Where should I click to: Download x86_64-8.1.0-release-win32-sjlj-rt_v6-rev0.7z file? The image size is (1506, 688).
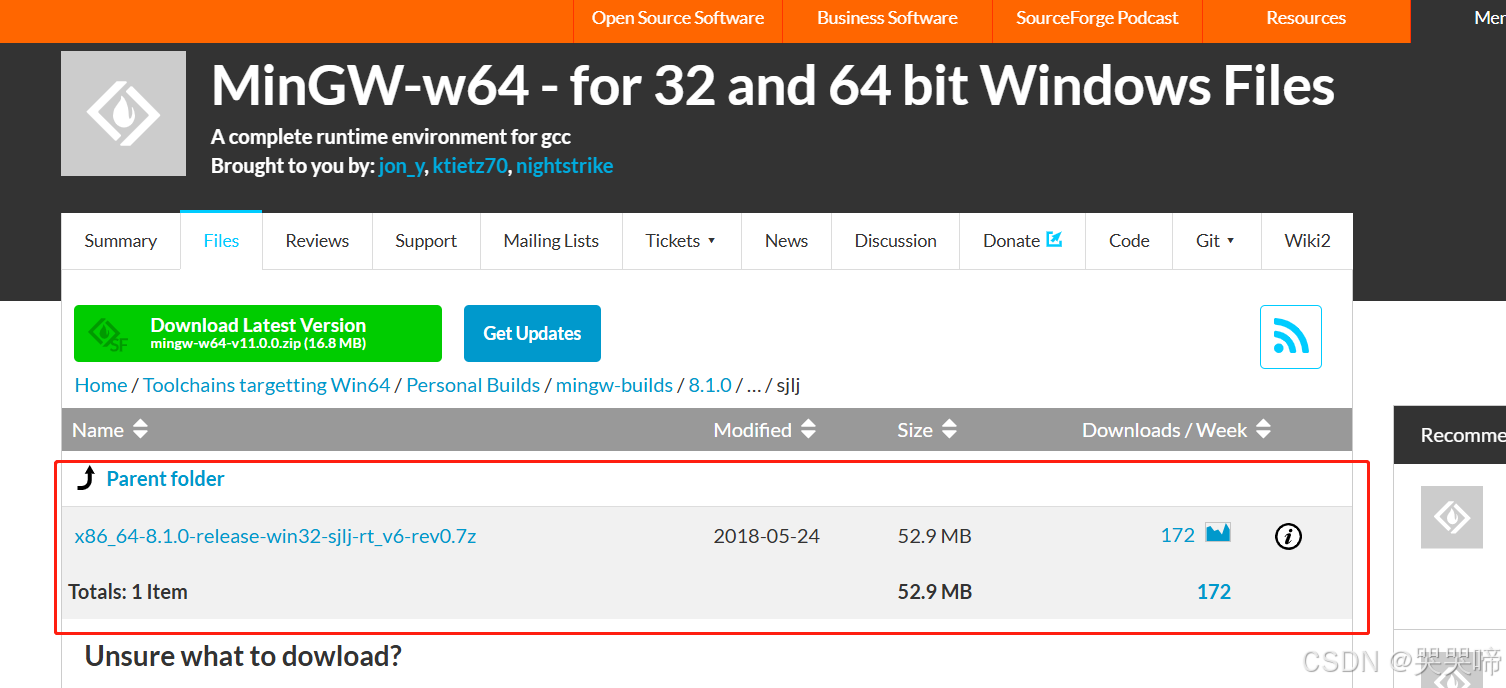point(275,536)
